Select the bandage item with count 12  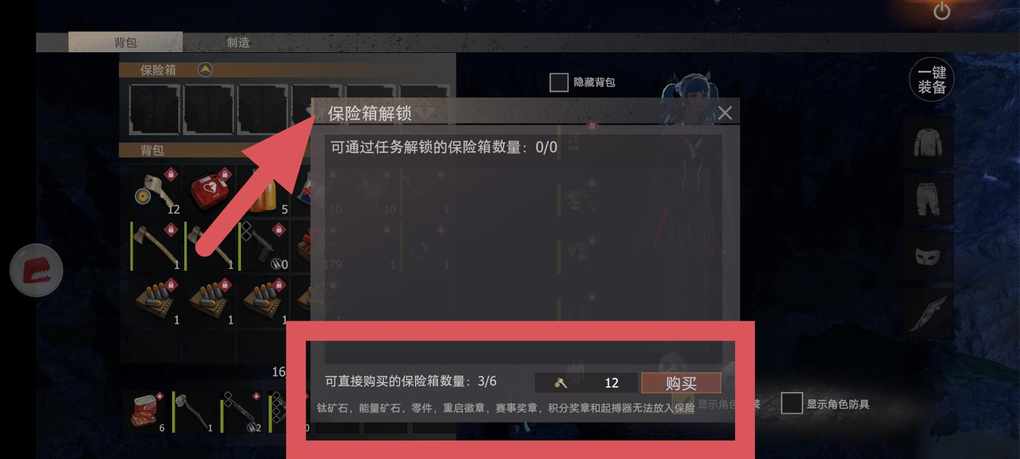[156, 190]
